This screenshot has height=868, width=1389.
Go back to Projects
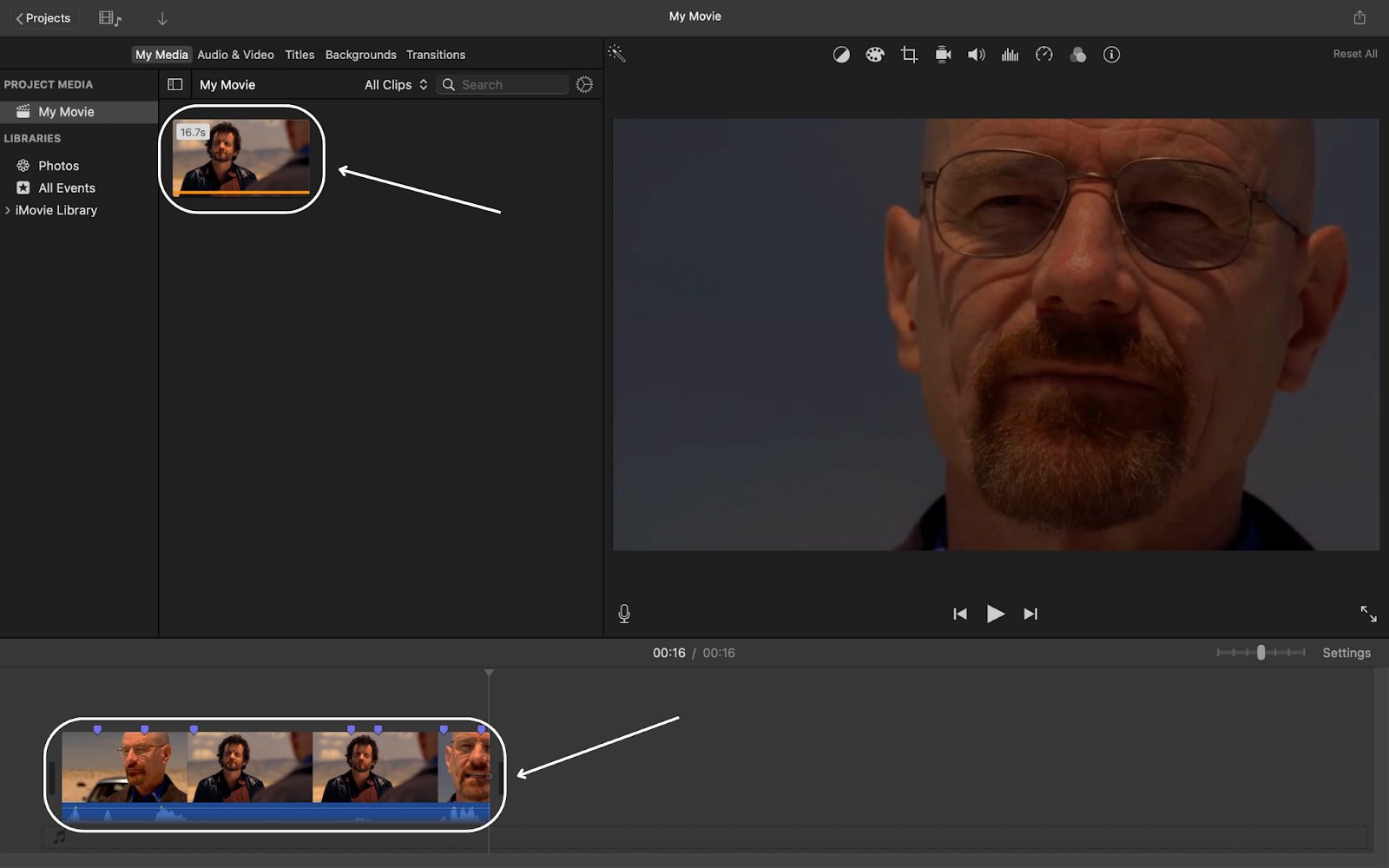coord(43,18)
